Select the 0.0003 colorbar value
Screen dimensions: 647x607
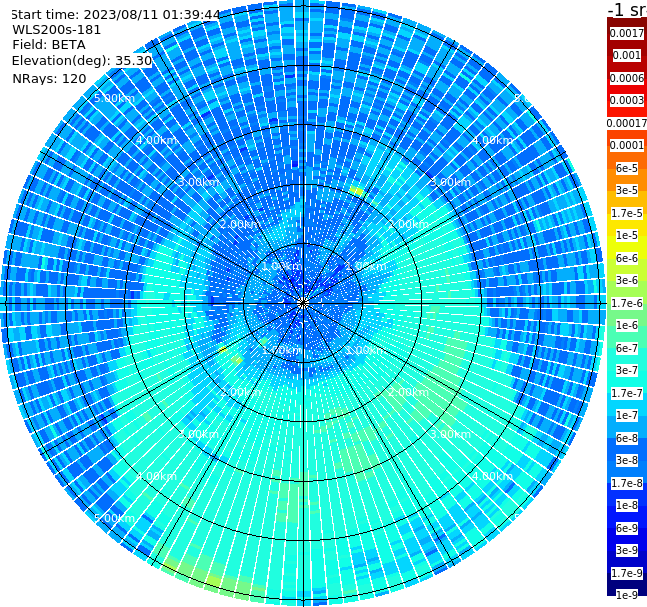point(627,100)
